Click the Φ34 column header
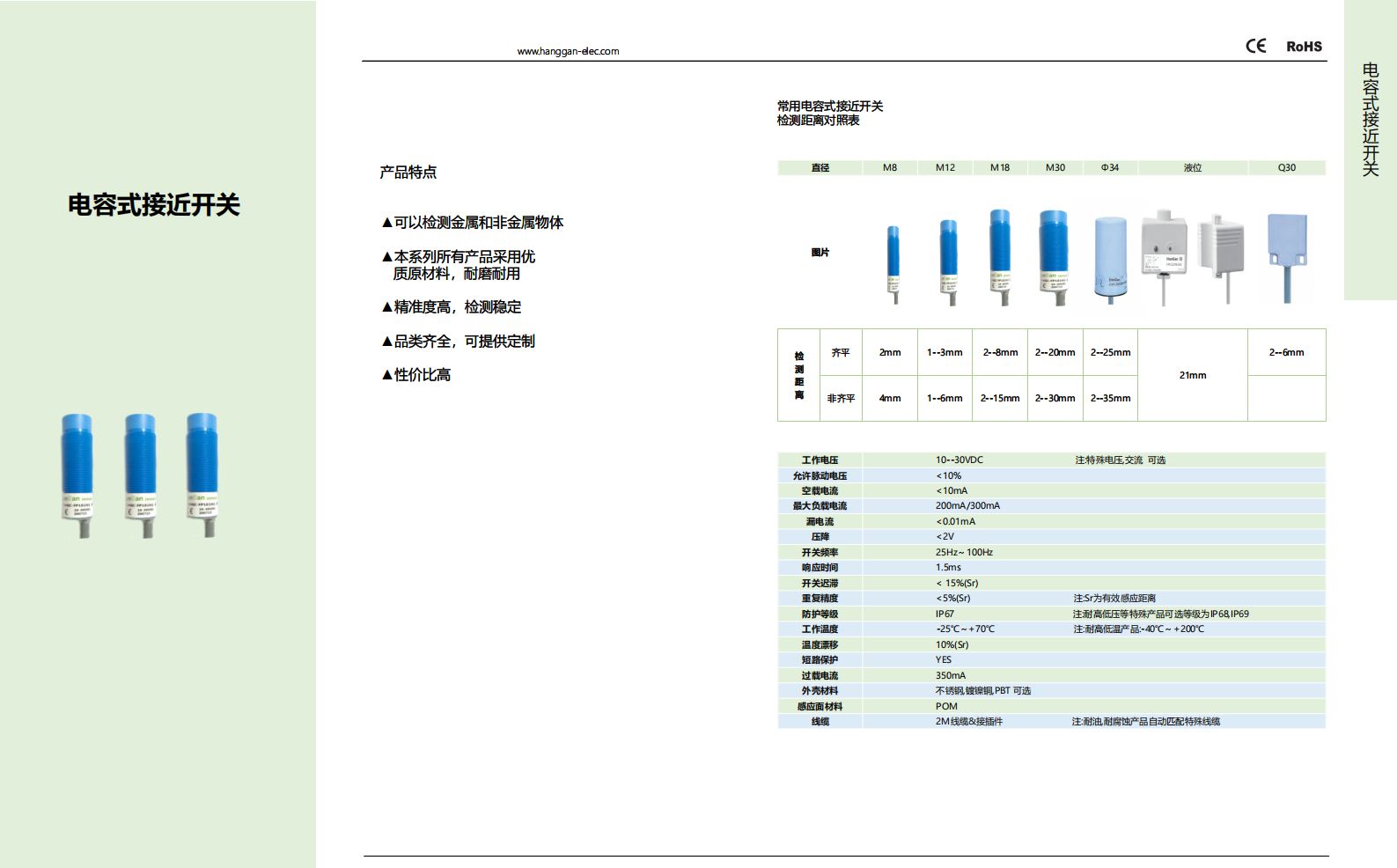Image resolution: width=1397 pixels, height=868 pixels. point(1110,167)
